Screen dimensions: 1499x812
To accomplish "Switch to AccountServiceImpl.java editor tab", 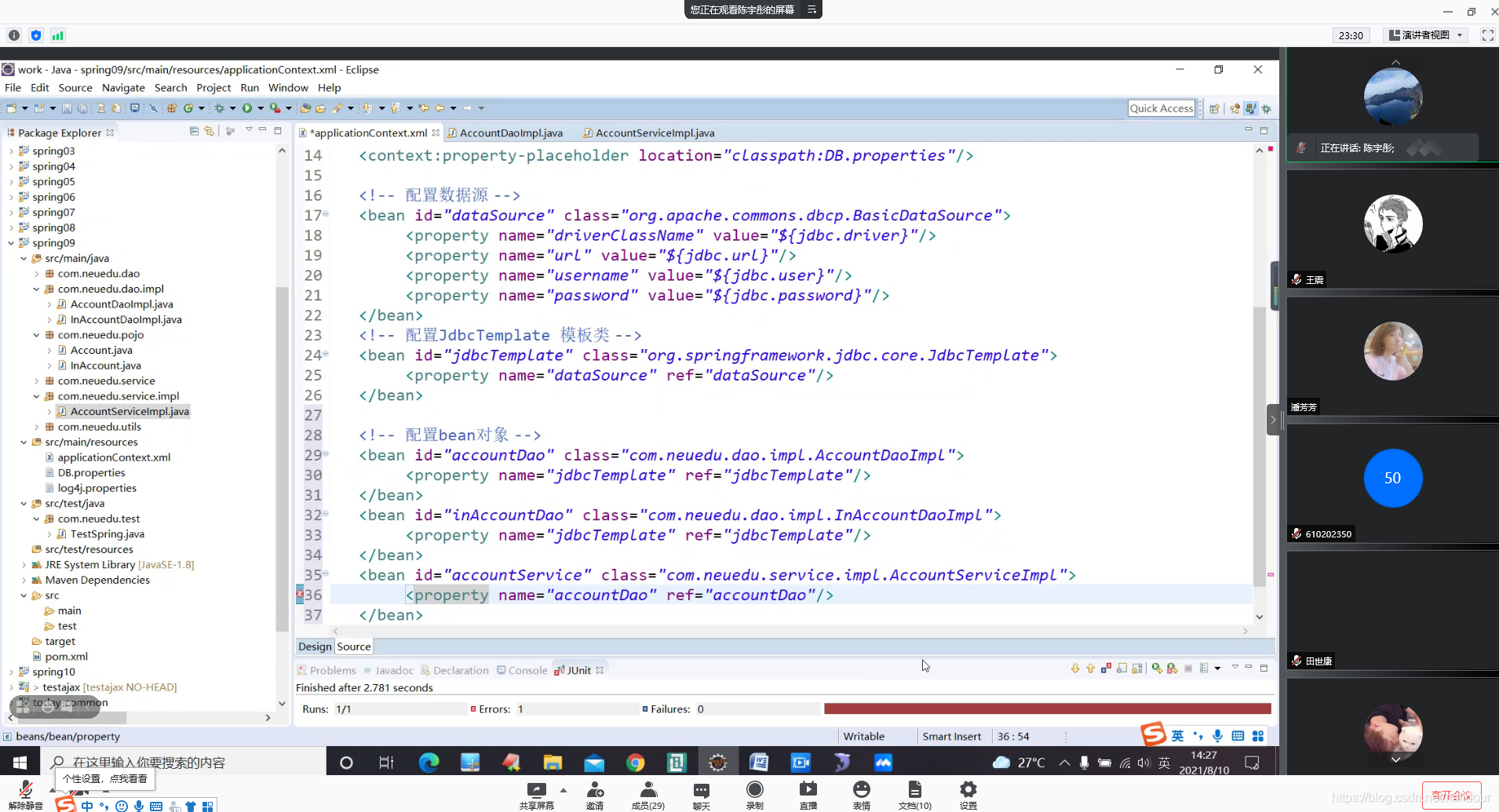I will [x=649, y=133].
